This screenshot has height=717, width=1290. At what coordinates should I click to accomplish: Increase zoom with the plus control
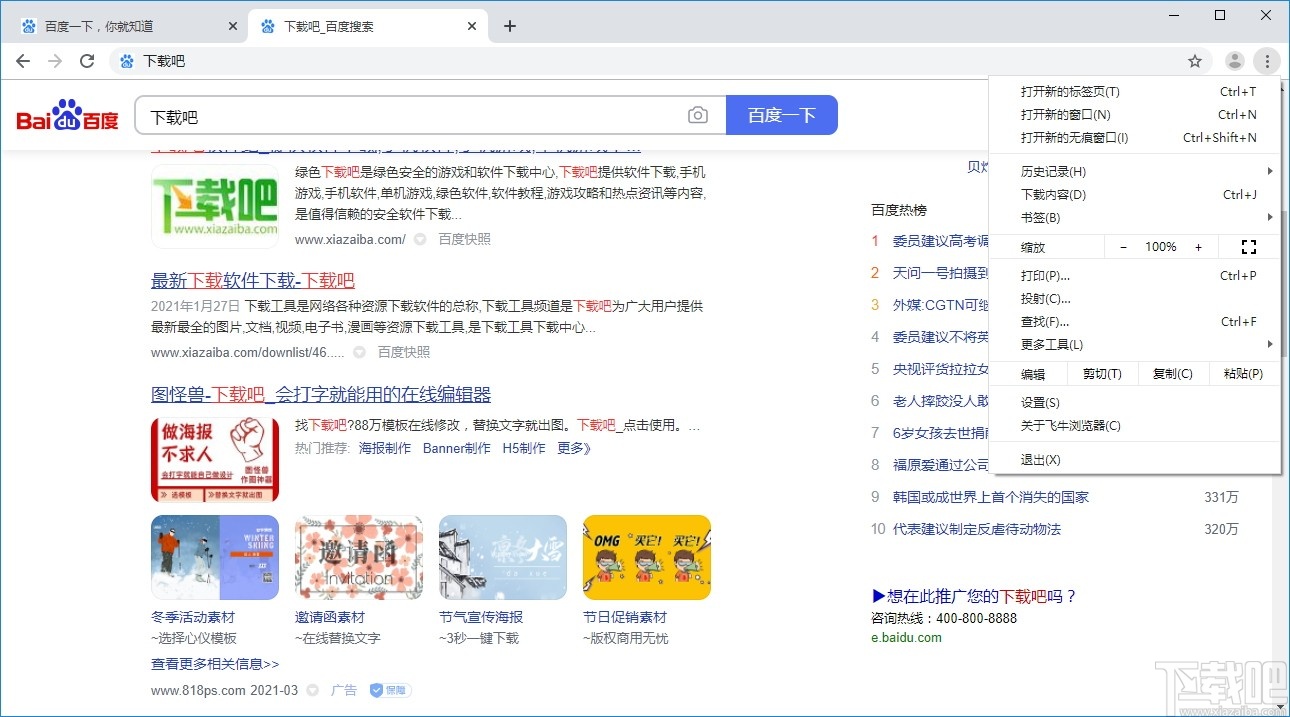[x=1197, y=246]
